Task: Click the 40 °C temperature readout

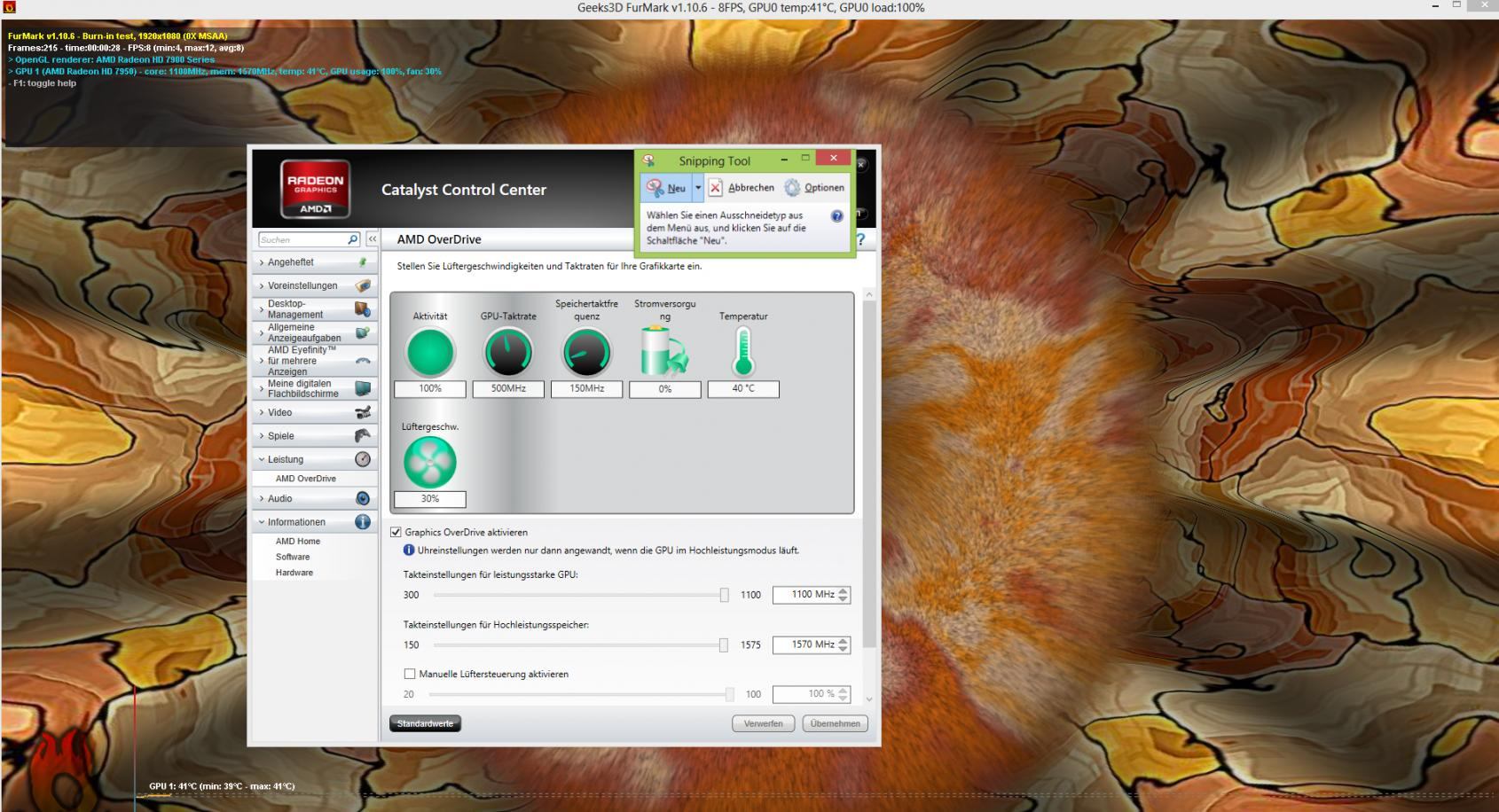Action: [743, 388]
